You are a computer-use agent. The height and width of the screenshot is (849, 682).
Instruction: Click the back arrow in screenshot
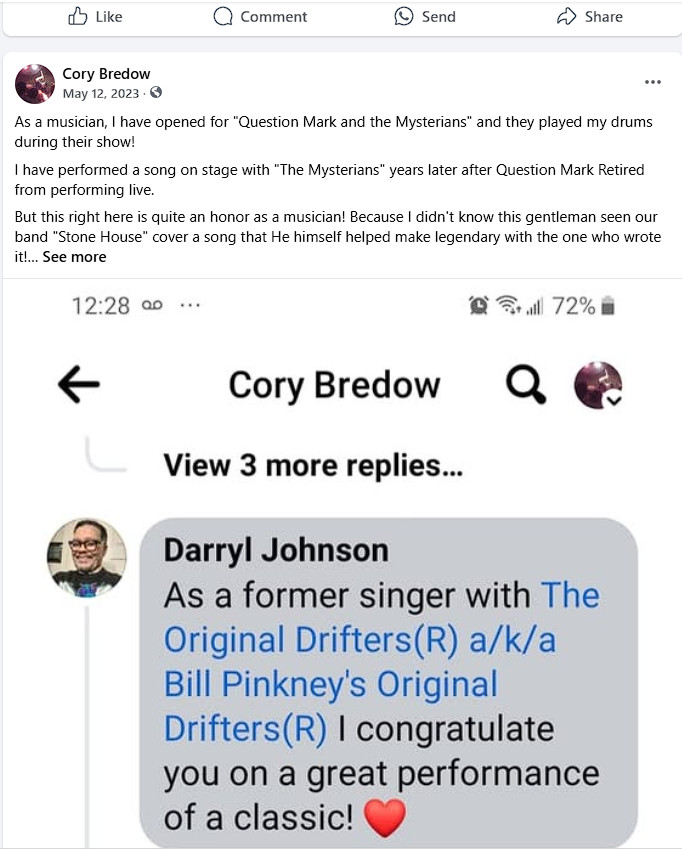pos(79,386)
